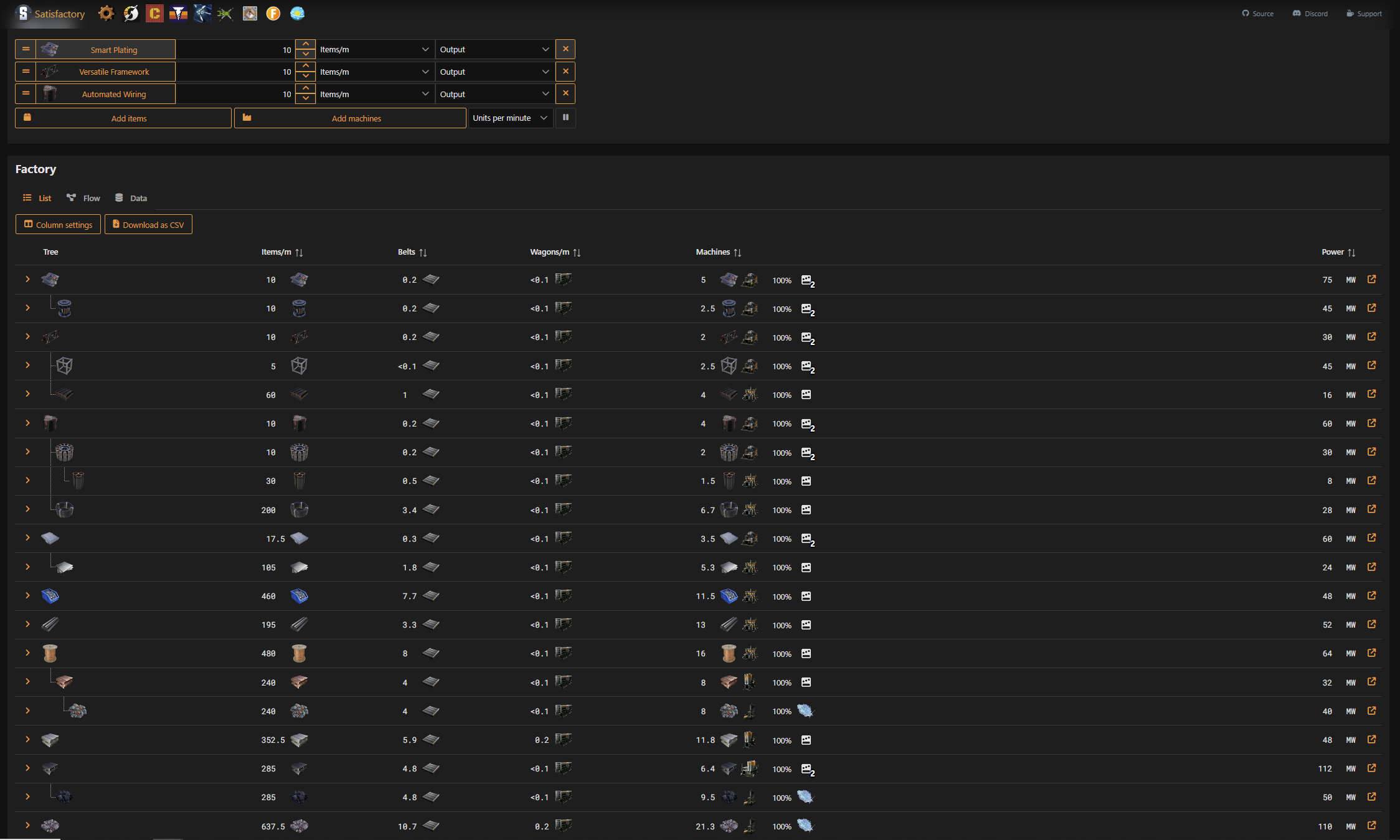Open Items/m unit dropdown for Automated Wiring
The image size is (1400, 840).
(x=375, y=94)
